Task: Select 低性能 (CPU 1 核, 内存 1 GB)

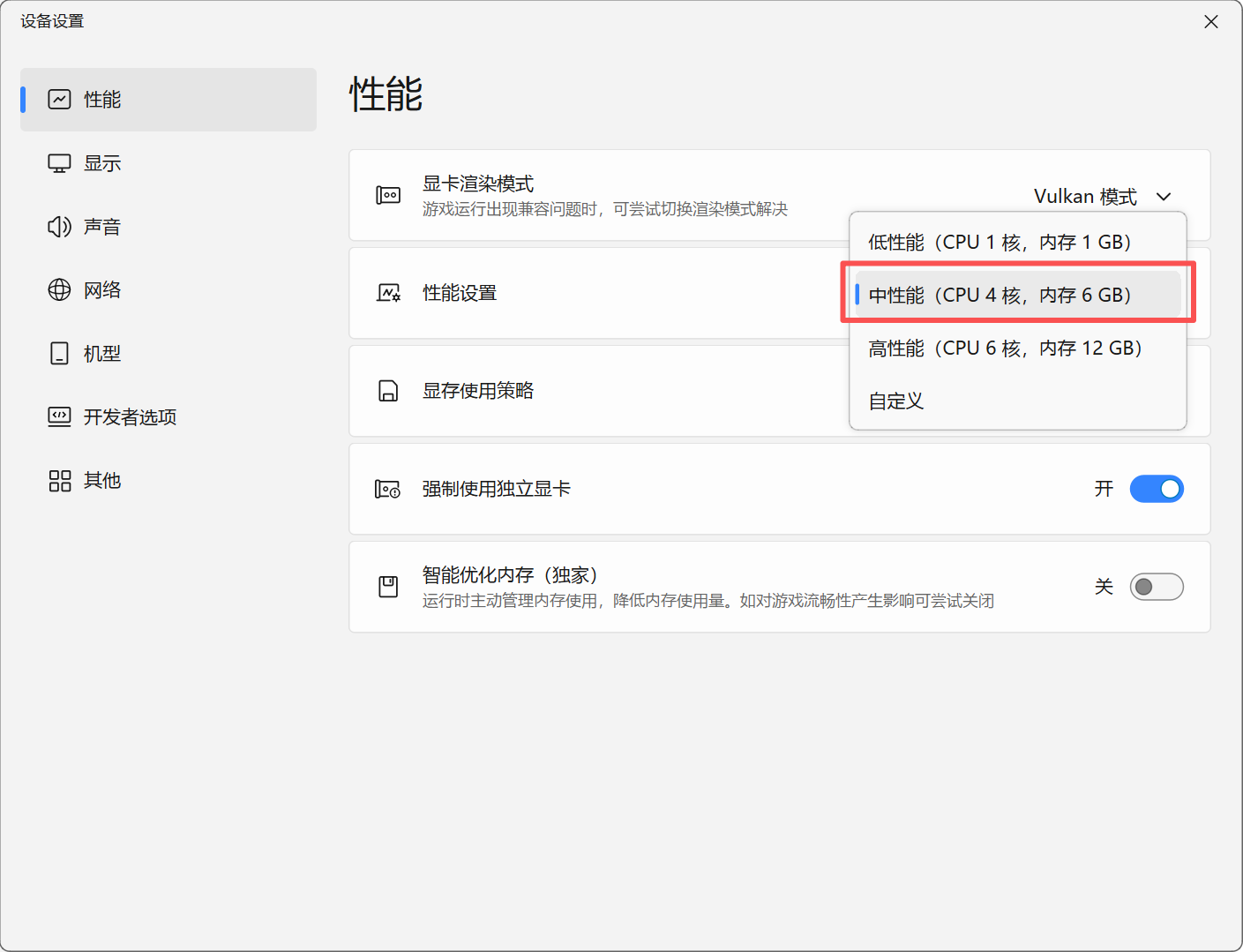Action: [x=1018, y=242]
